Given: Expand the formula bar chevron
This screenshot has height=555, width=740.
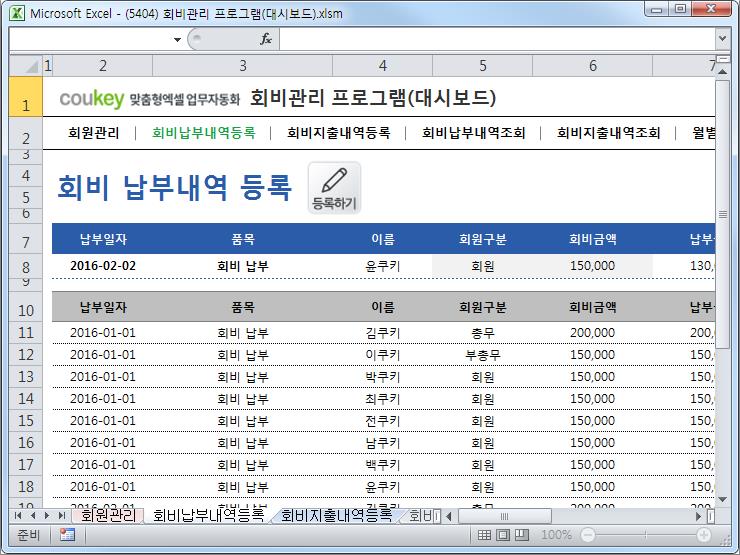Looking at the screenshot, I should pos(722,38).
